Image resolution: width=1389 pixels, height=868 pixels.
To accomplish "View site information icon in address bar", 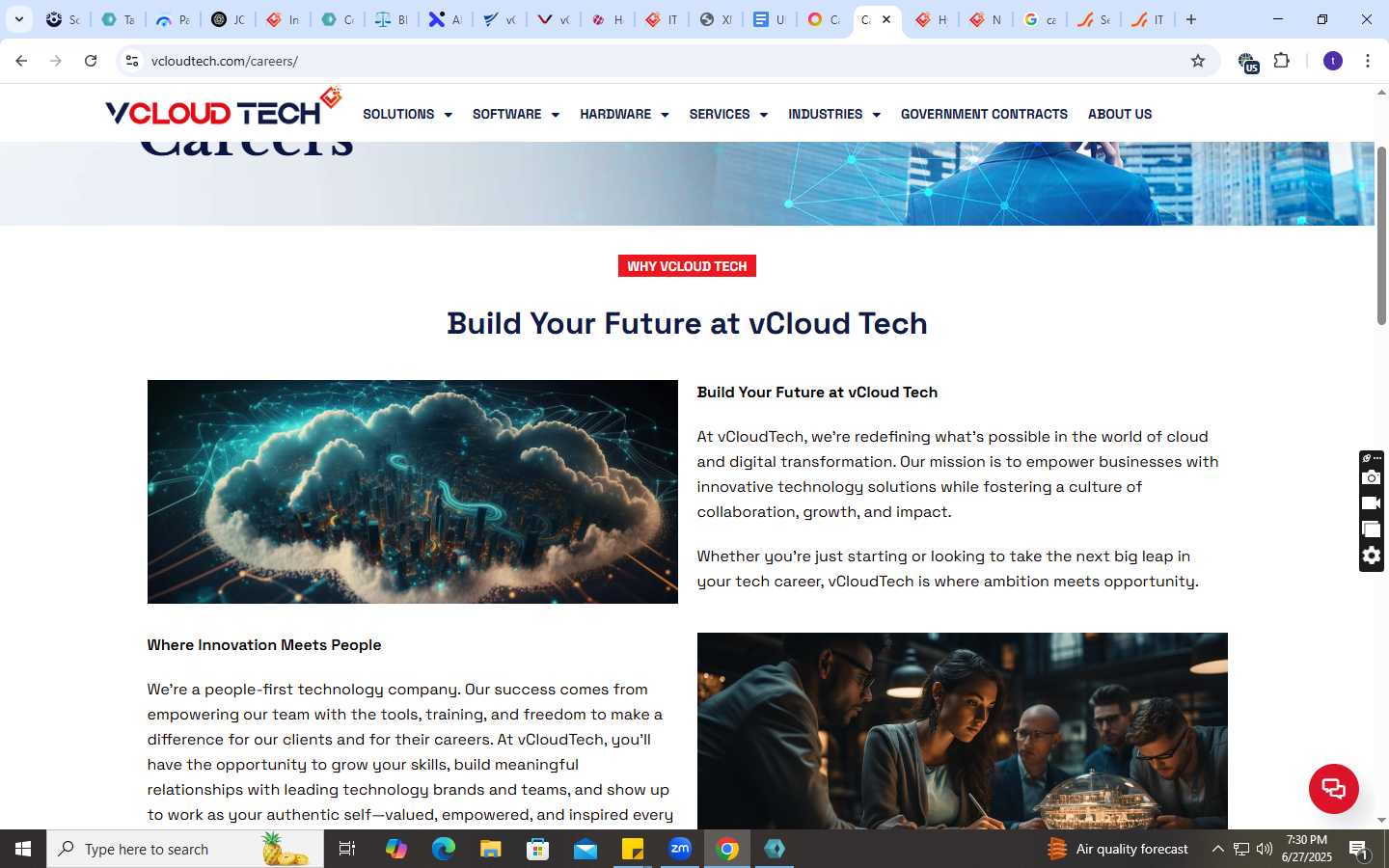I will pyautogui.click(x=132, y=61).
